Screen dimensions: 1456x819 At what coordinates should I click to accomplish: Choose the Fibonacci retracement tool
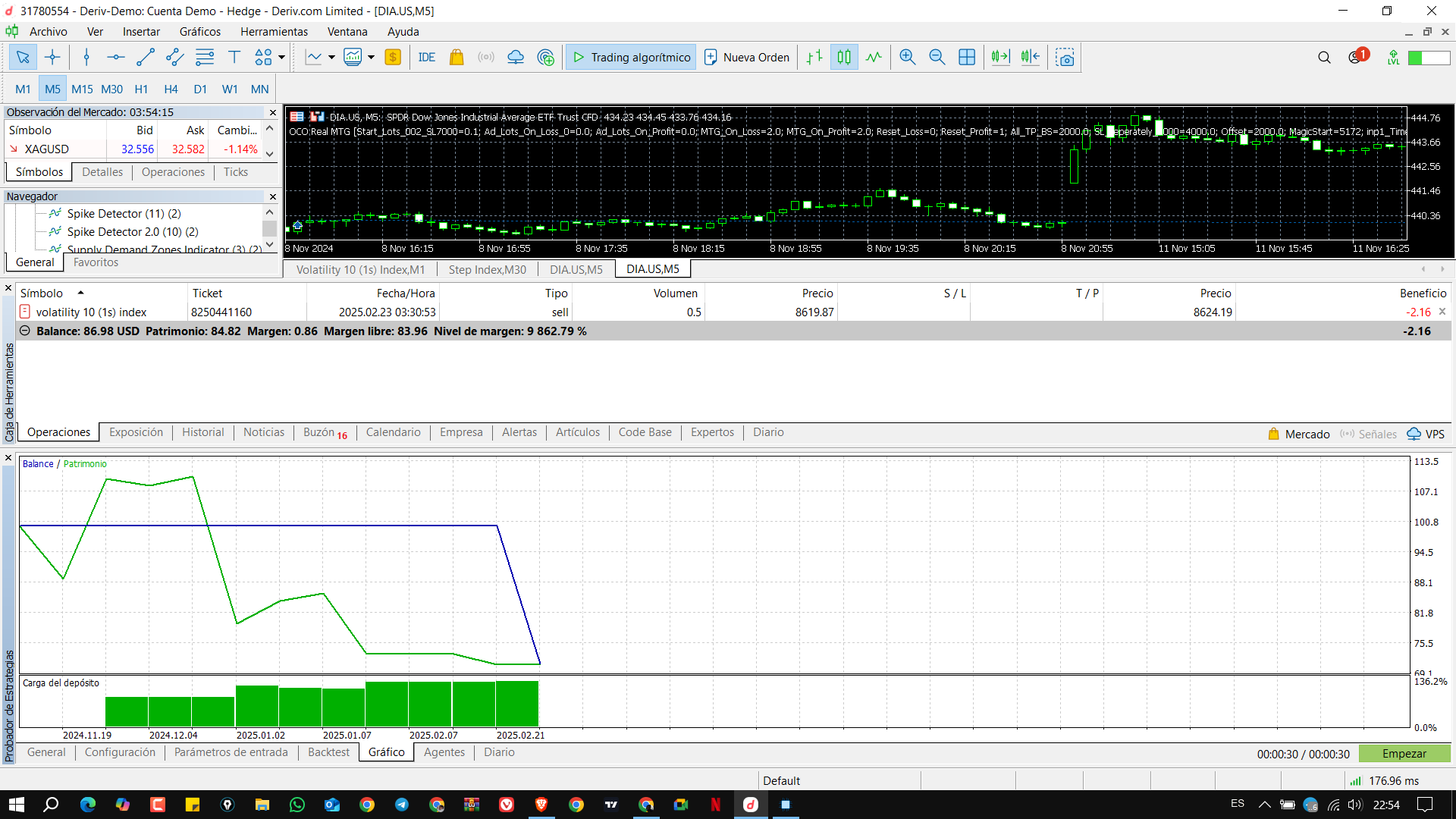click(x=205, y=57)
